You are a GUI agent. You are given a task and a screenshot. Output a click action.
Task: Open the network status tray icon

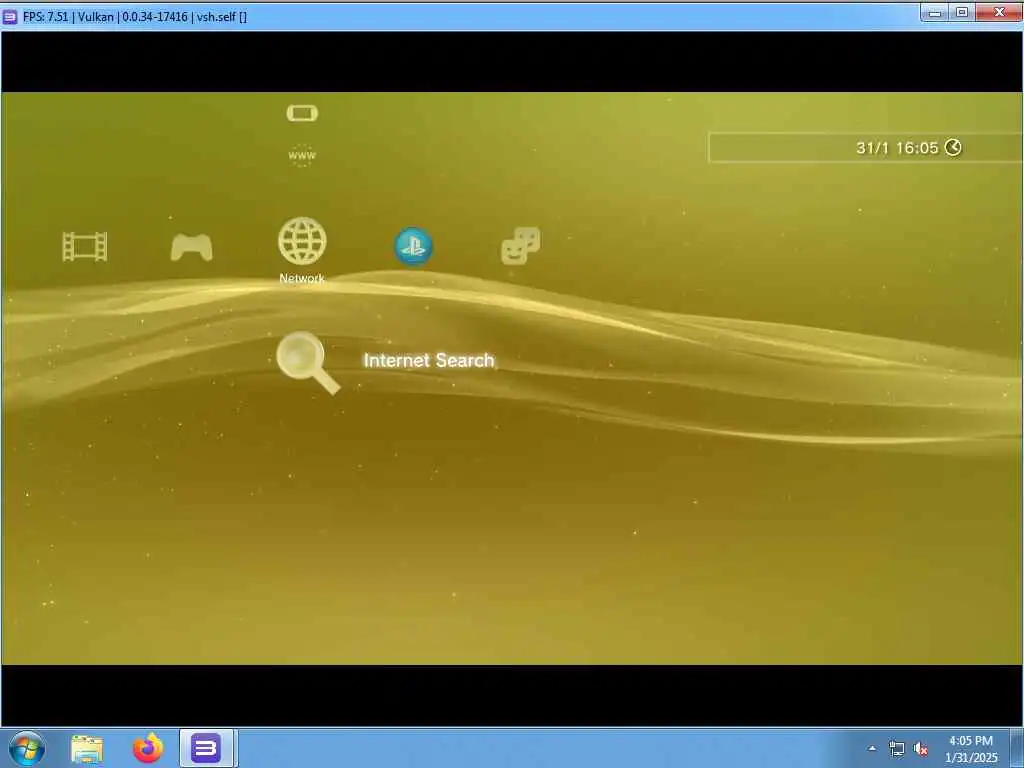[897, 749]
